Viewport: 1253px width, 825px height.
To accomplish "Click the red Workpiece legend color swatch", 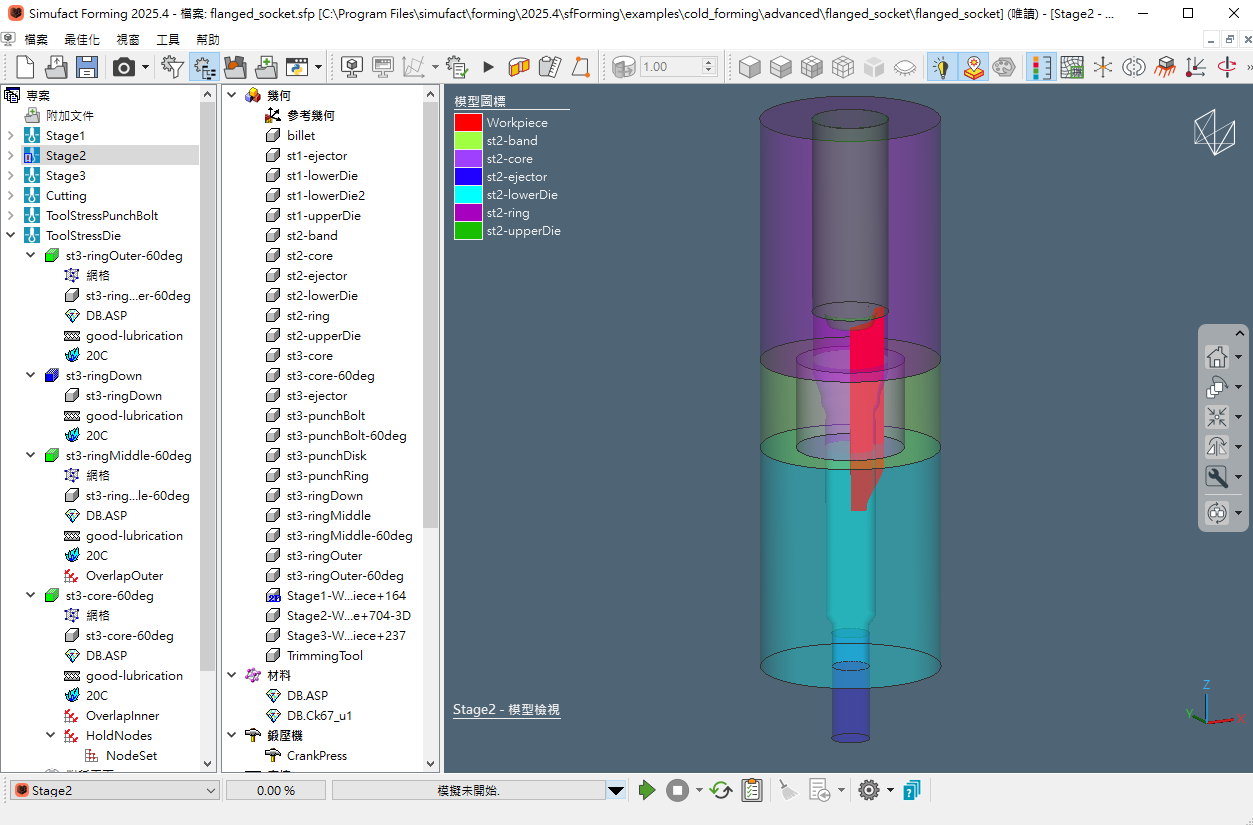I will [468, 122].
